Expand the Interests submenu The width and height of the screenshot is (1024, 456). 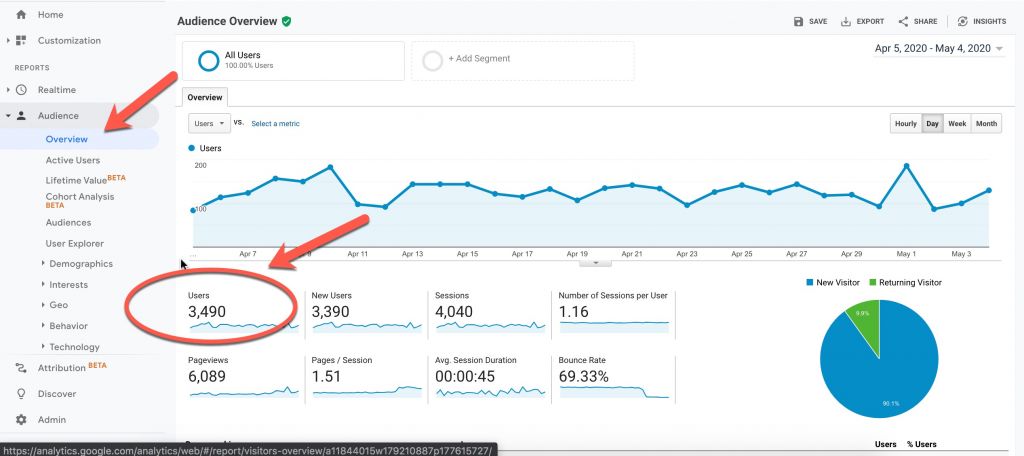(42, 285)
